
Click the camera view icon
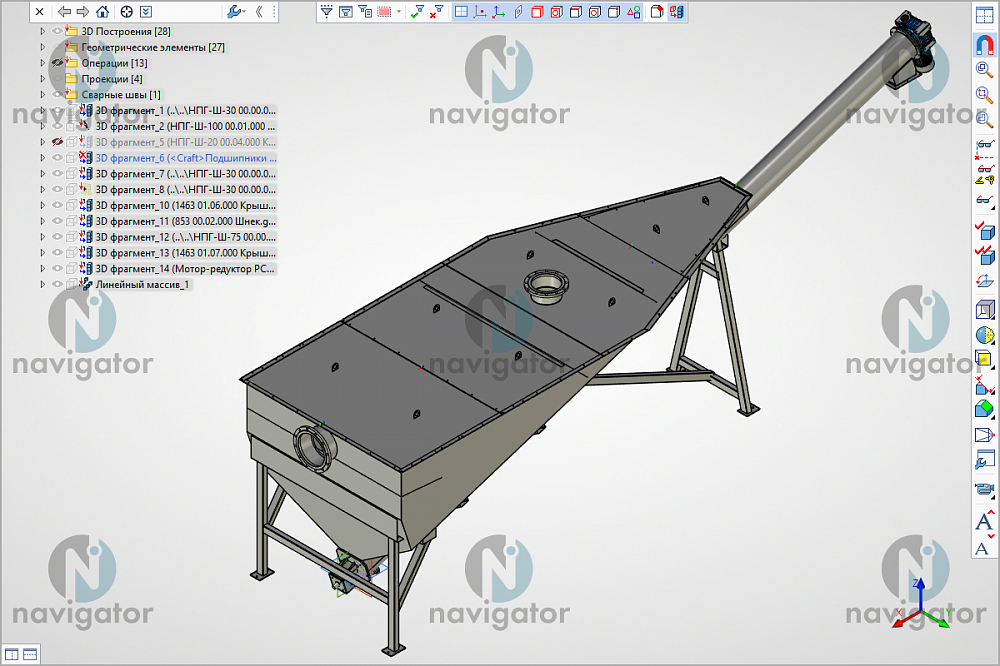985,489
